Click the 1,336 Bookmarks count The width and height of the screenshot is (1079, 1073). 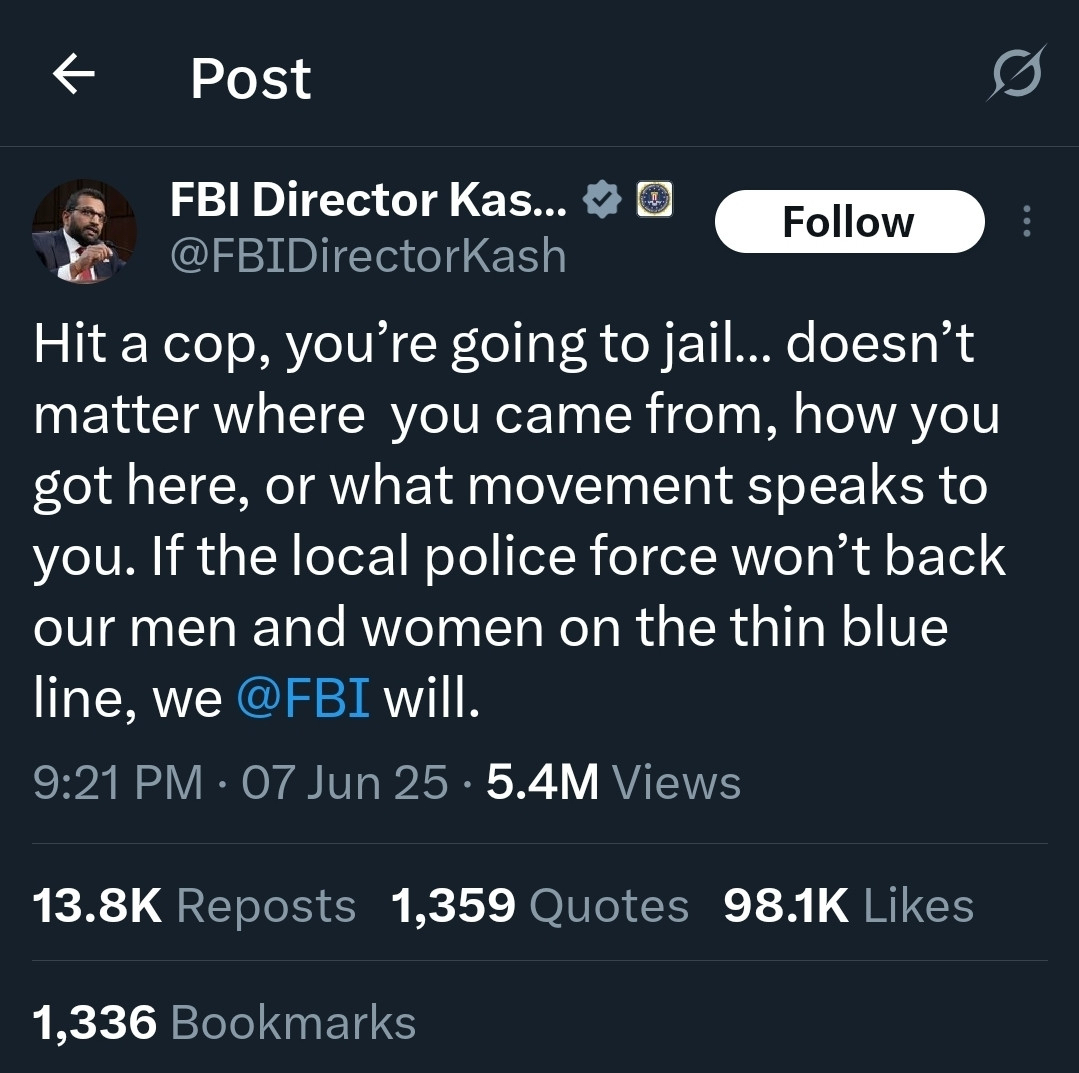[x=224, y=1022]
